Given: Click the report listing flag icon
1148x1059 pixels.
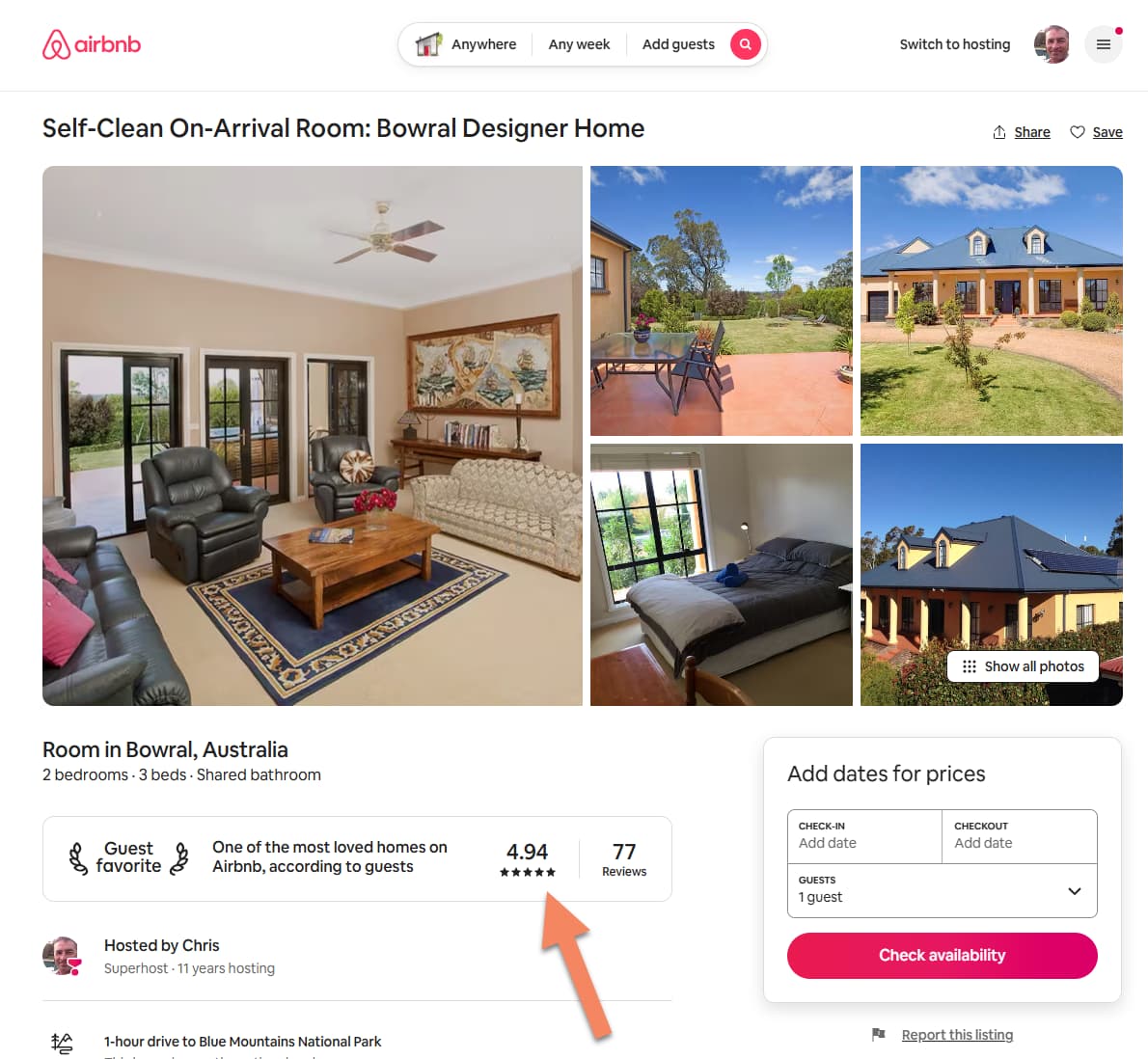Looking at the screenshot, I should [x=879, y=1034].
